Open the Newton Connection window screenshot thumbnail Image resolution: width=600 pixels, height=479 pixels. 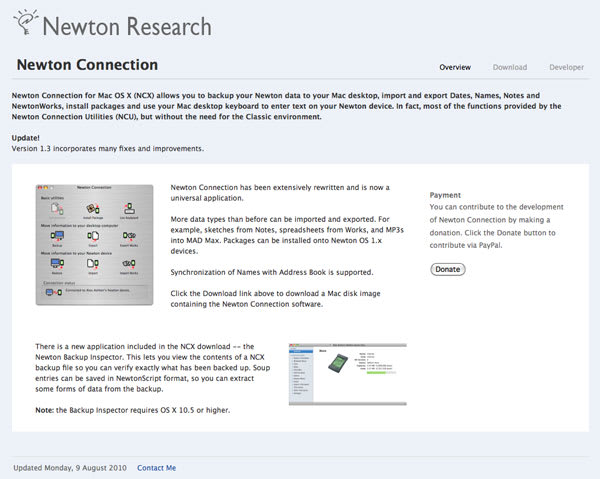95,245
